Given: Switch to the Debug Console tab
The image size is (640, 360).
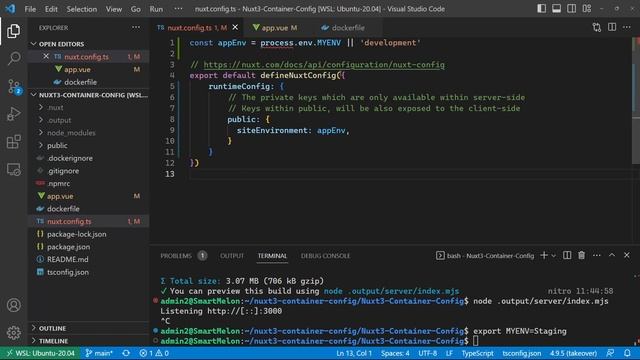Looking at the screenshot, I should click(x=325, y=256).
